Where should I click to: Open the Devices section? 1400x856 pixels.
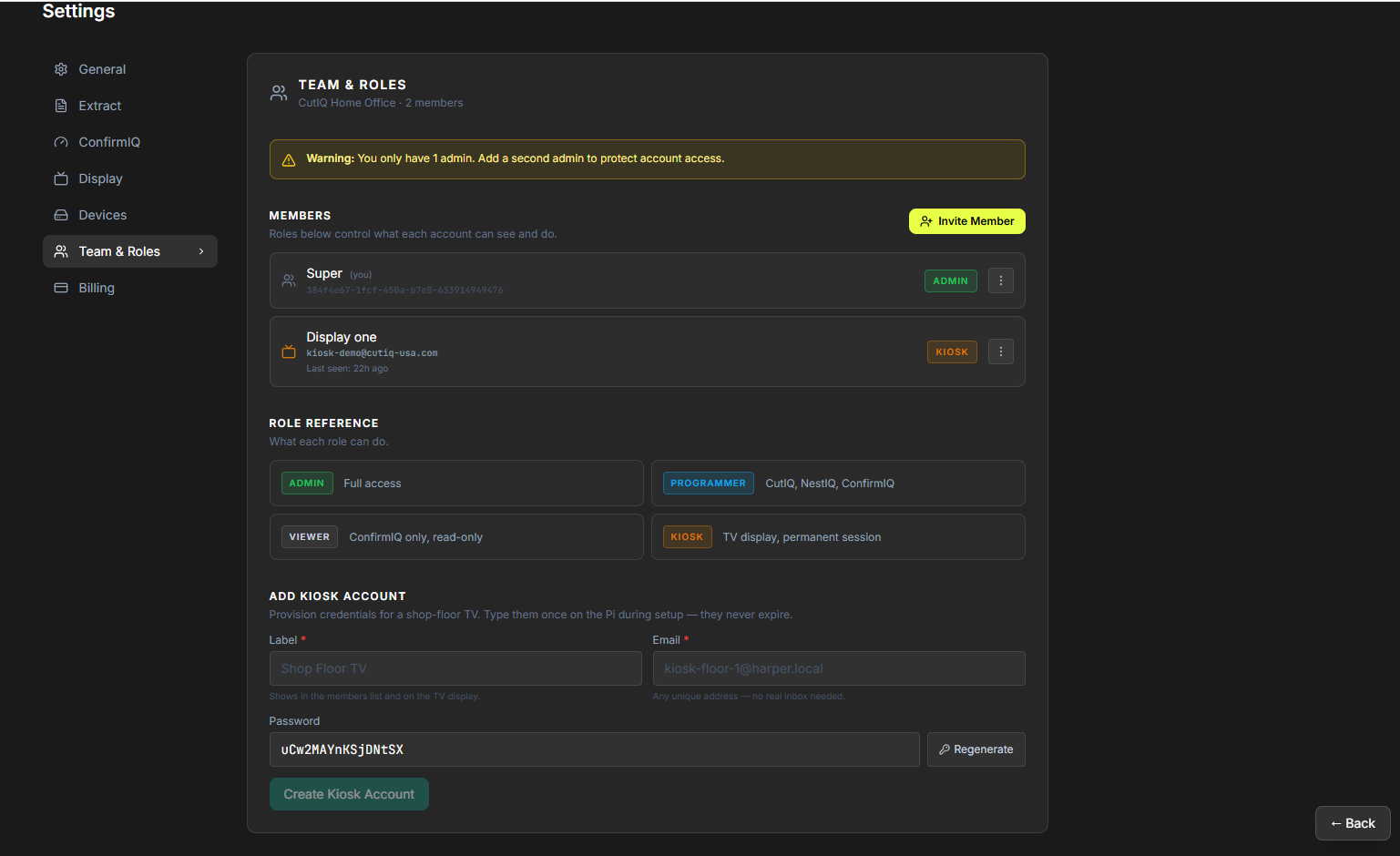click(x=130, y=215)
